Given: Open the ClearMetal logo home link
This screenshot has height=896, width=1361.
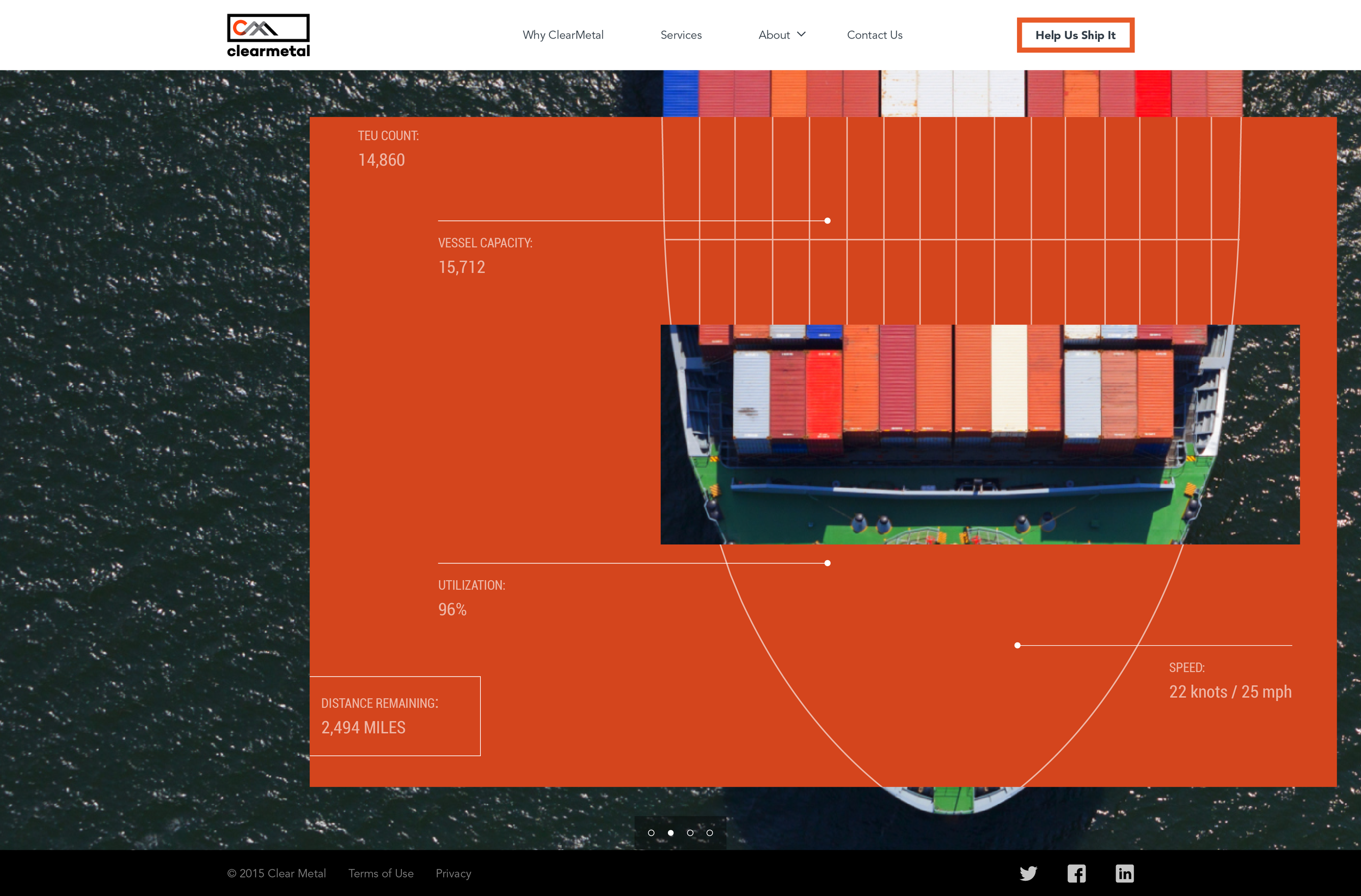Looking at the screenshot, I should click(268, 35).
